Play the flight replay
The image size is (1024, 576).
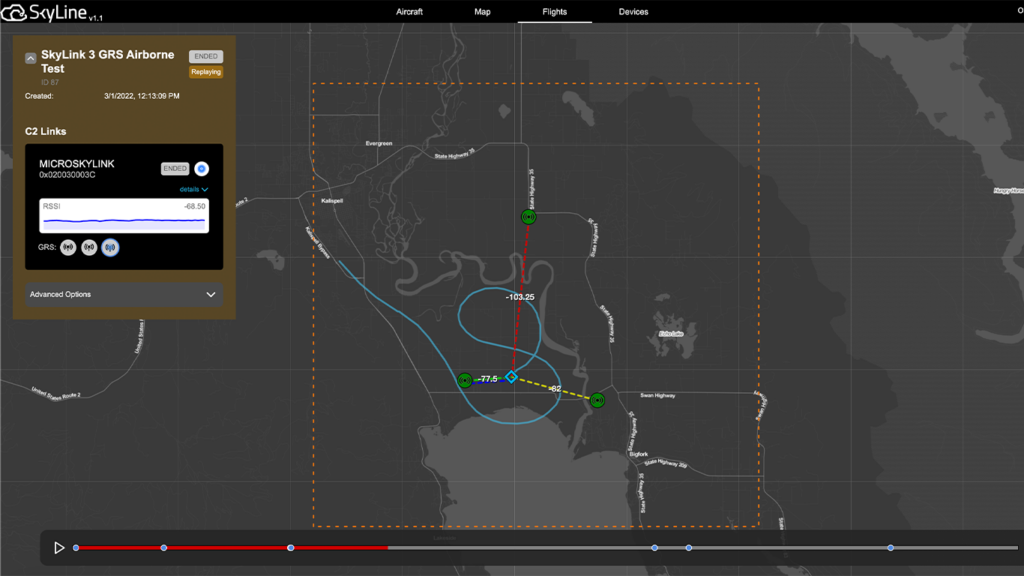(59, 548)
